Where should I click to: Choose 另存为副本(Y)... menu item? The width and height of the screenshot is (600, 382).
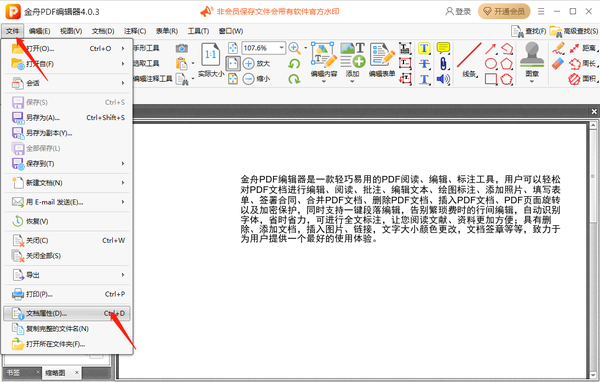67,133
